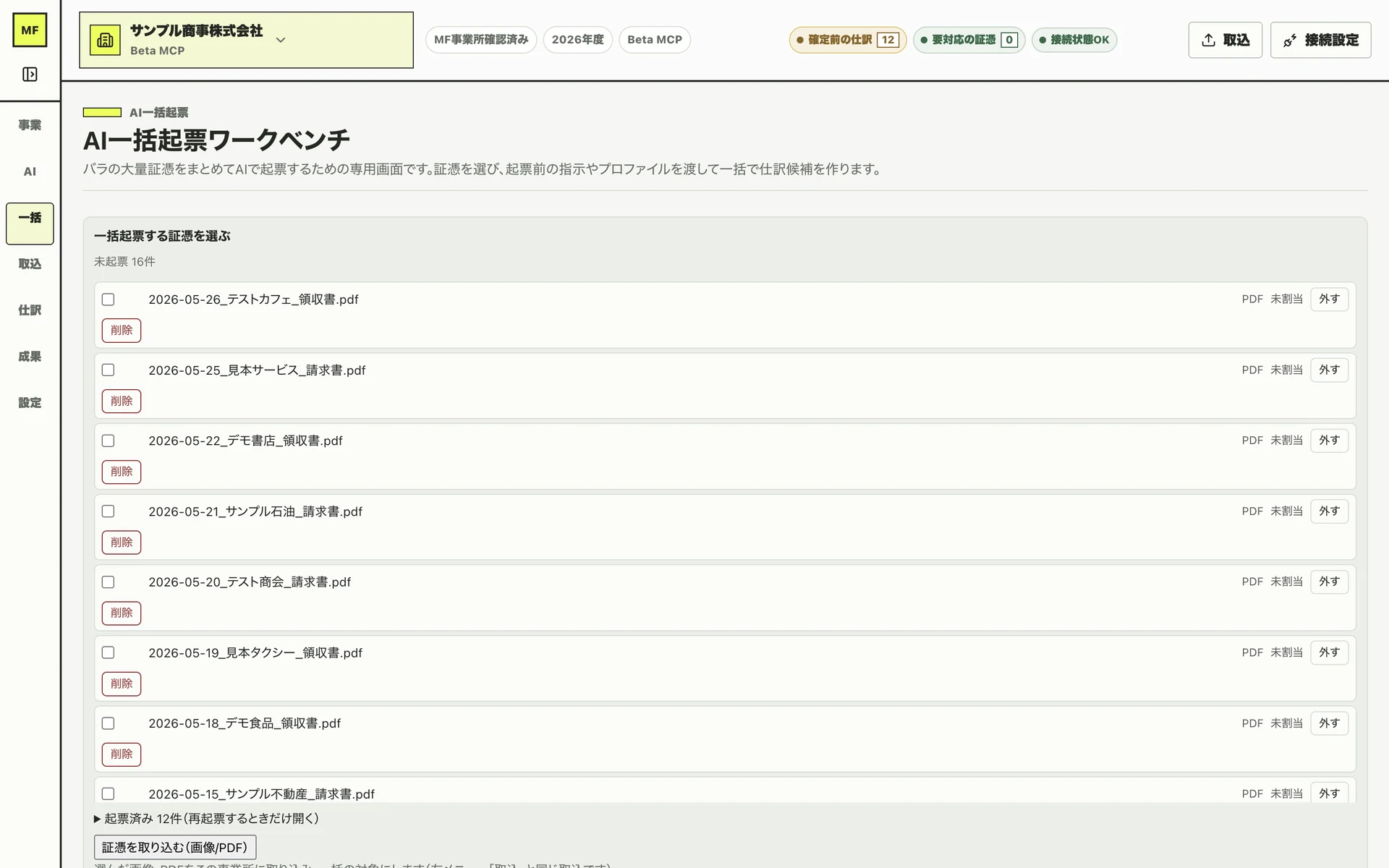Viewport: 1389px width, 868px height.
Task: Select file name 2026-05-21_サンプル石油_請求書.pdf
Action: click(x=255, y=511)
